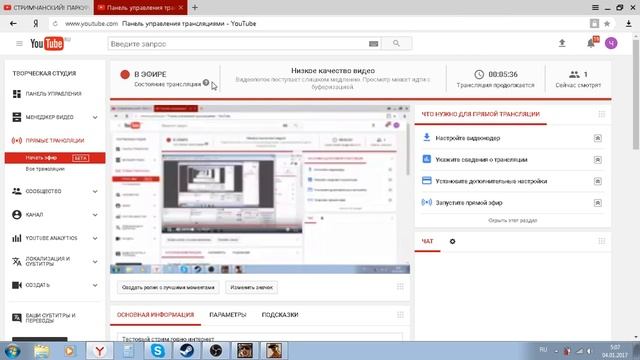
Task: Click the Творческая студия heading
Action: click(x=44, y=73)
